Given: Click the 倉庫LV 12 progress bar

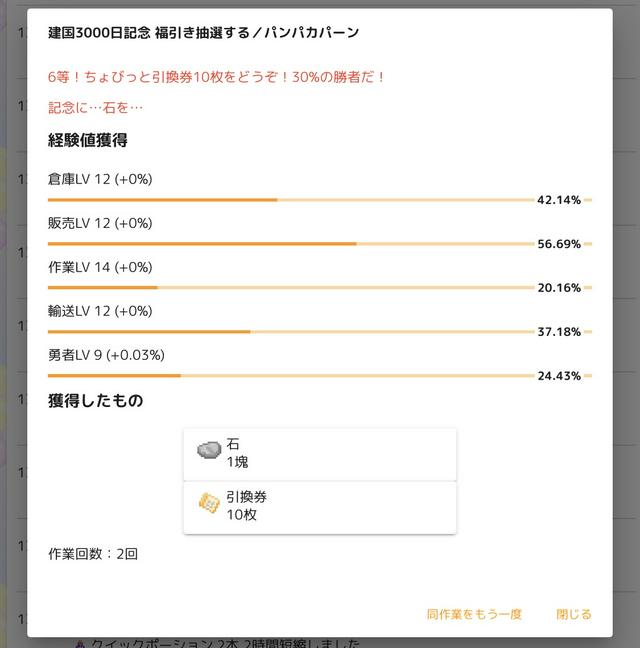Looking at the screenshot, I should point(320,200).
